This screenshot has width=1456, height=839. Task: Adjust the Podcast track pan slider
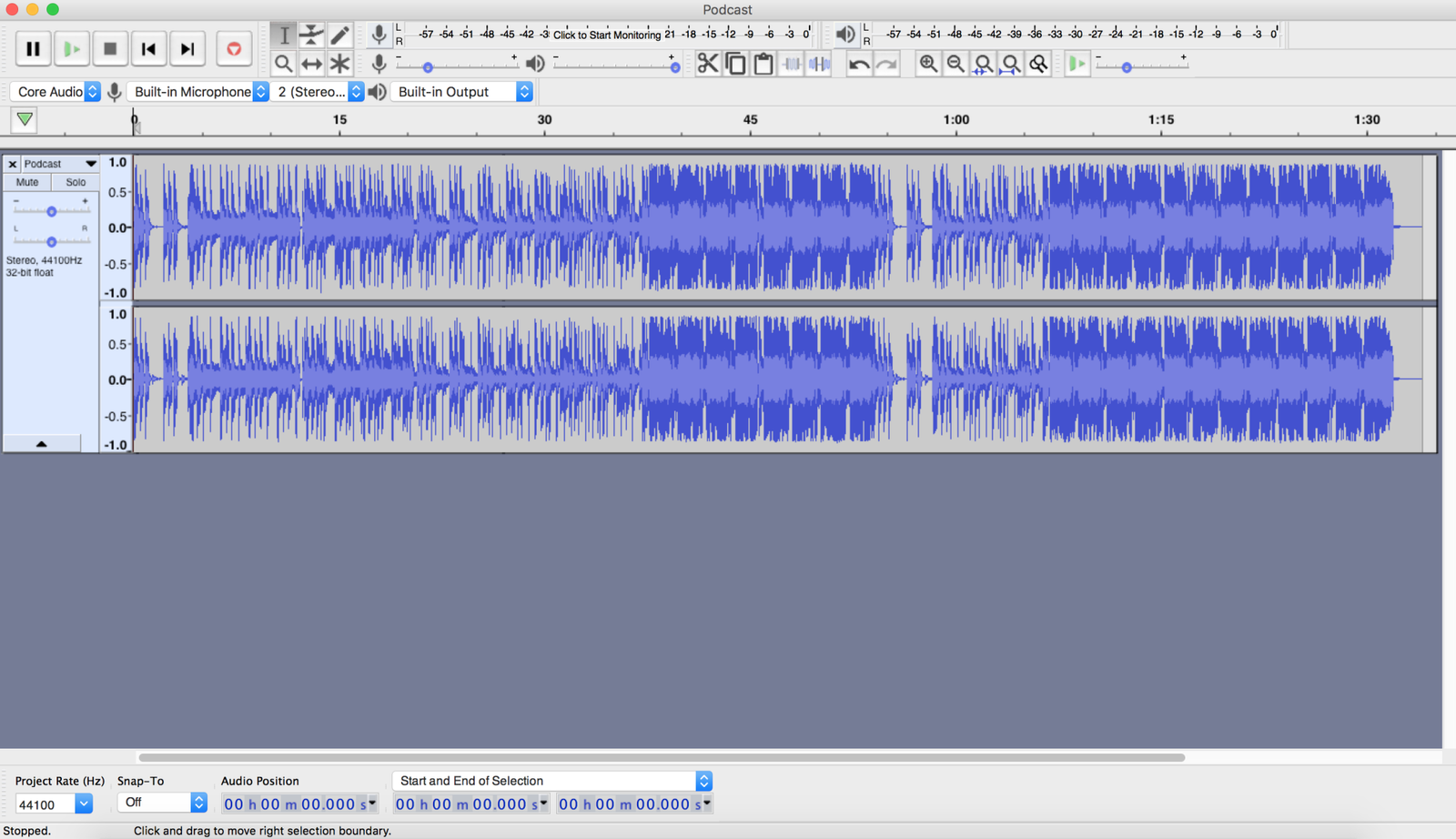[51, 241]
